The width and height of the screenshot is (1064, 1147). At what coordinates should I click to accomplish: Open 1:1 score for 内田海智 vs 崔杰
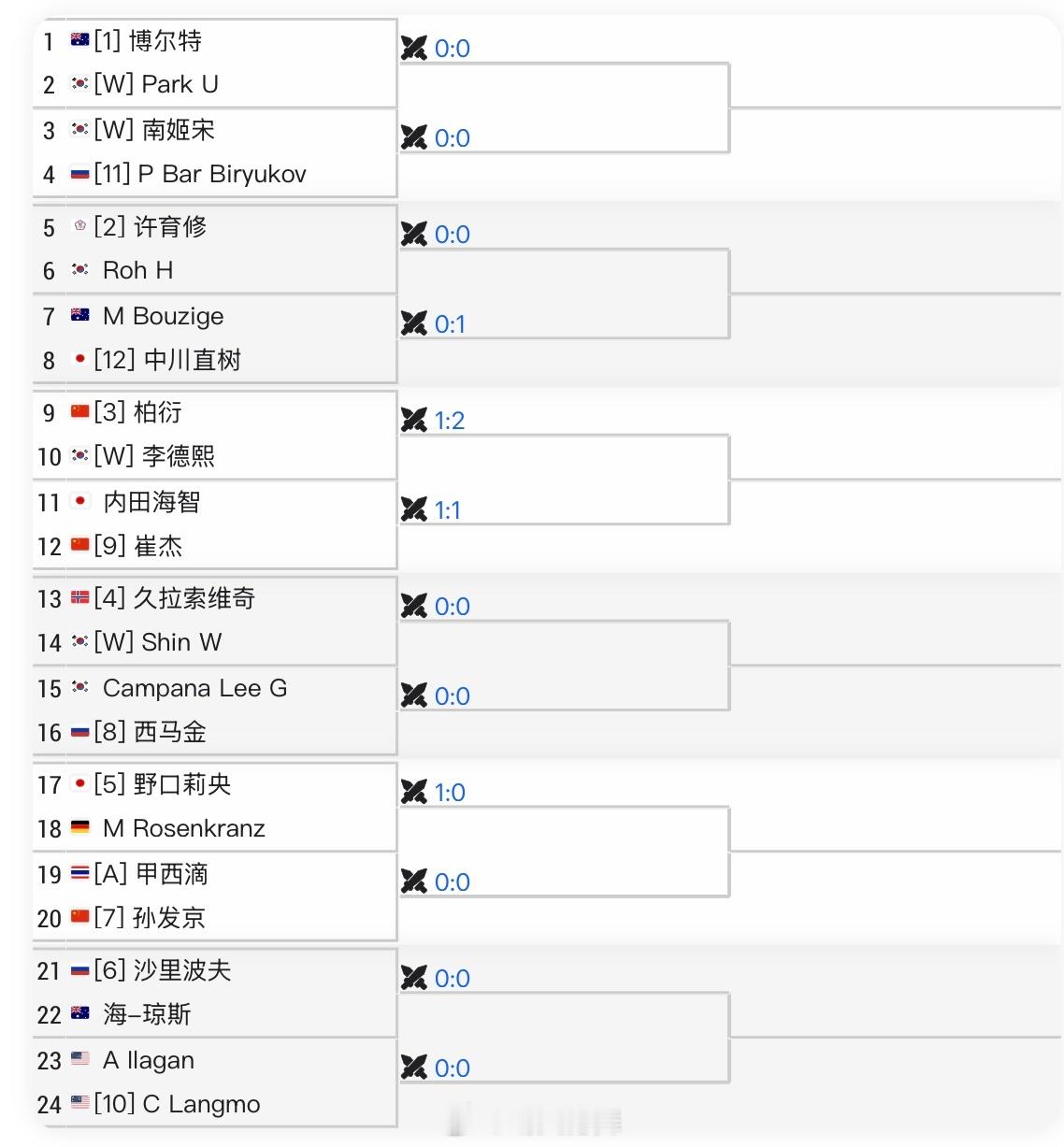pos(448,510)
